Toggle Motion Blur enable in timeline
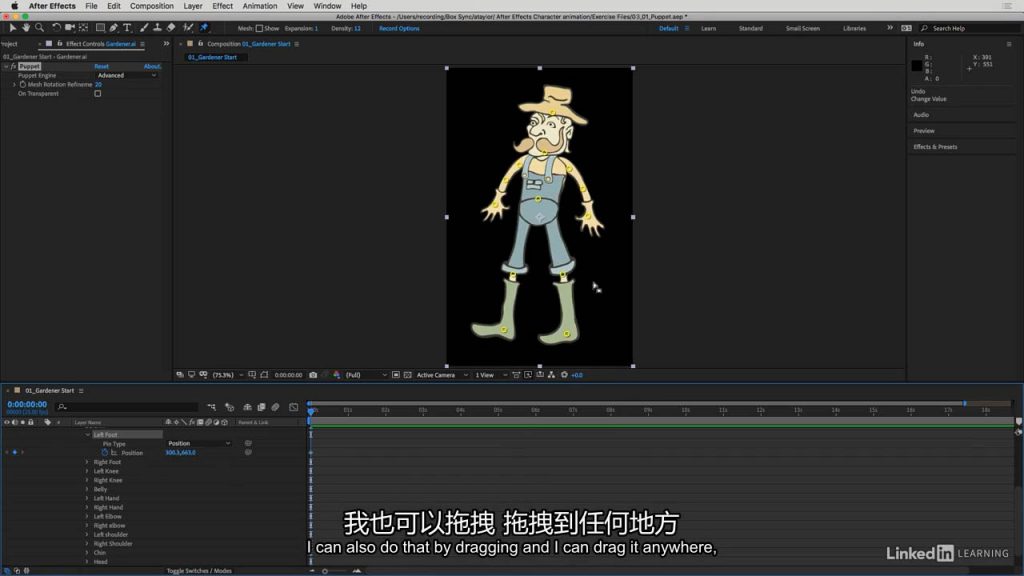This screenshot has width=1024, height=576. point(276,407)
